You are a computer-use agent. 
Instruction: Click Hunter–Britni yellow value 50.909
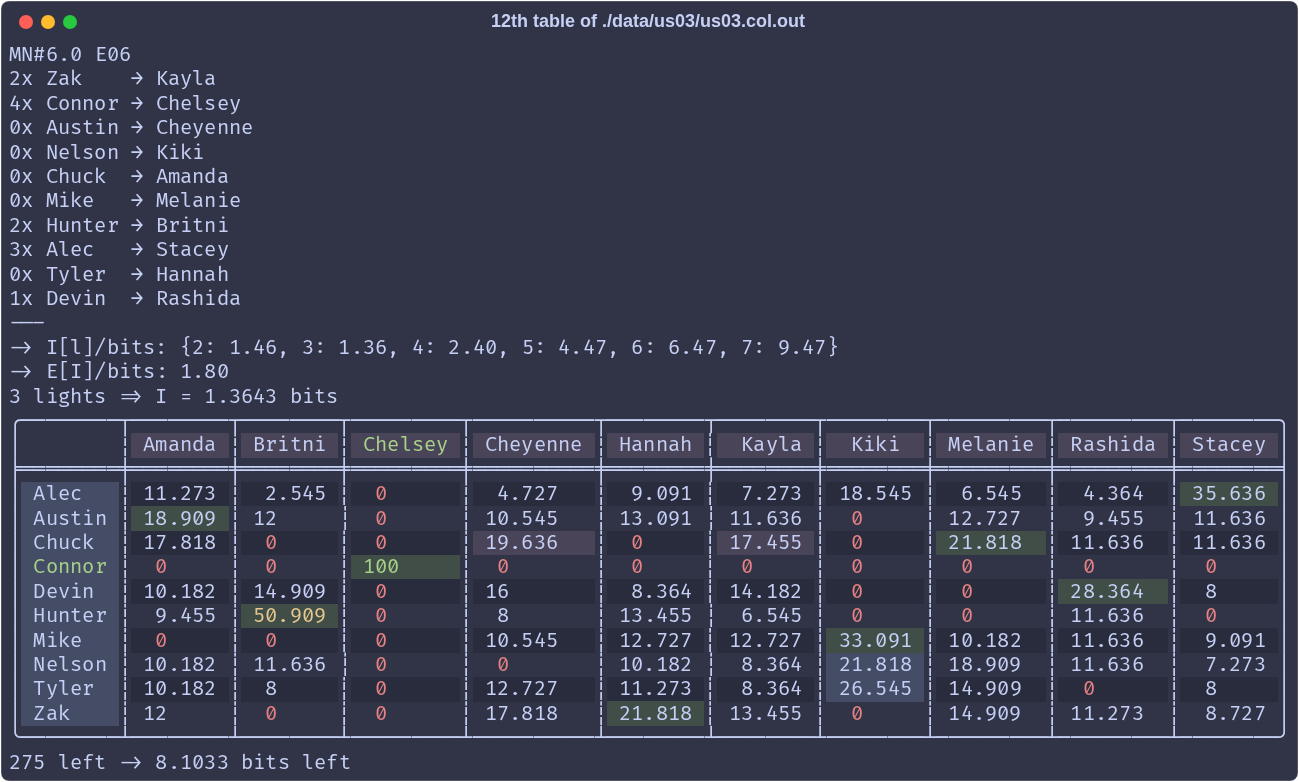[x=290, y=616]
